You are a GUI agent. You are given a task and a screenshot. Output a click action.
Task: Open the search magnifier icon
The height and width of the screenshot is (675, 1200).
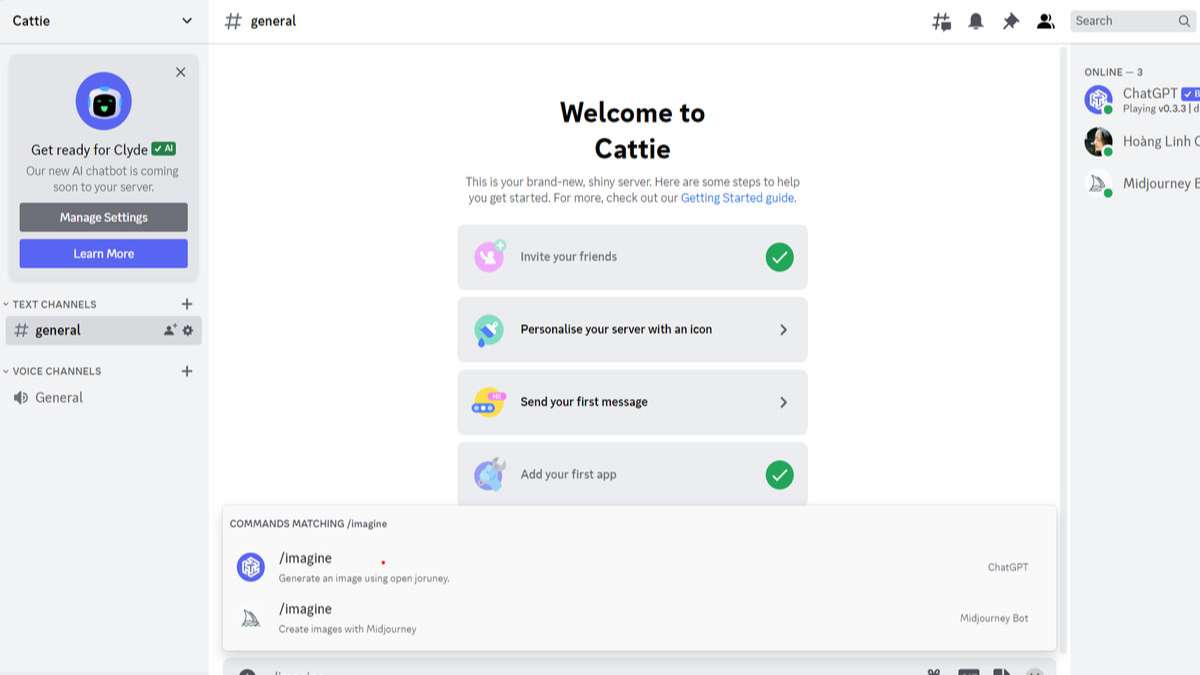point(1183,20)
